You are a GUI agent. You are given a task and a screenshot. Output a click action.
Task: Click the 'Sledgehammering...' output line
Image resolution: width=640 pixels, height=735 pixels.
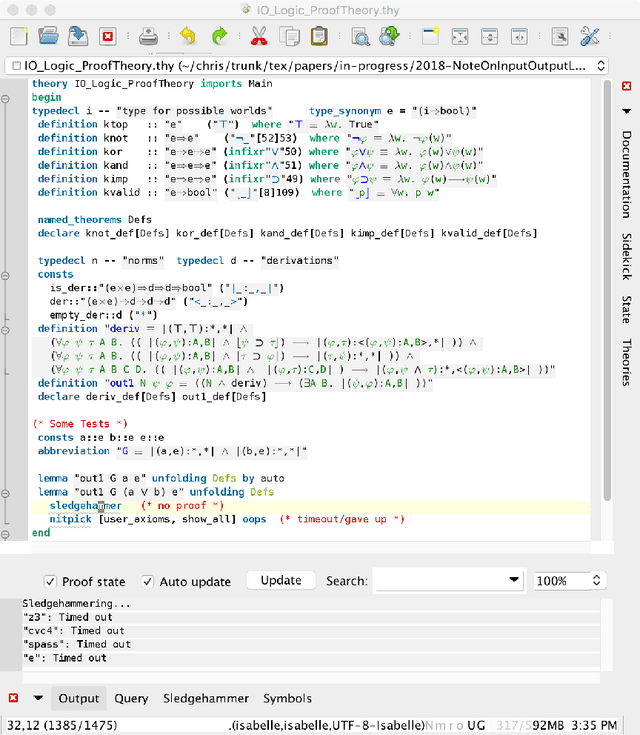point(76,603)
